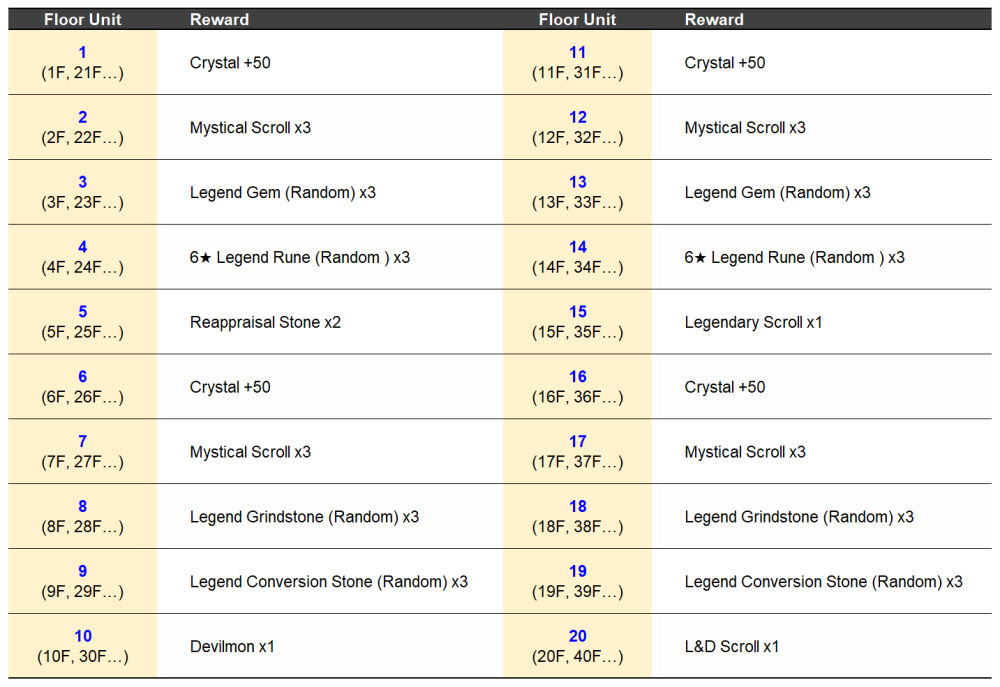
Task: Click floor unit number 7
Action: (83, 441)
